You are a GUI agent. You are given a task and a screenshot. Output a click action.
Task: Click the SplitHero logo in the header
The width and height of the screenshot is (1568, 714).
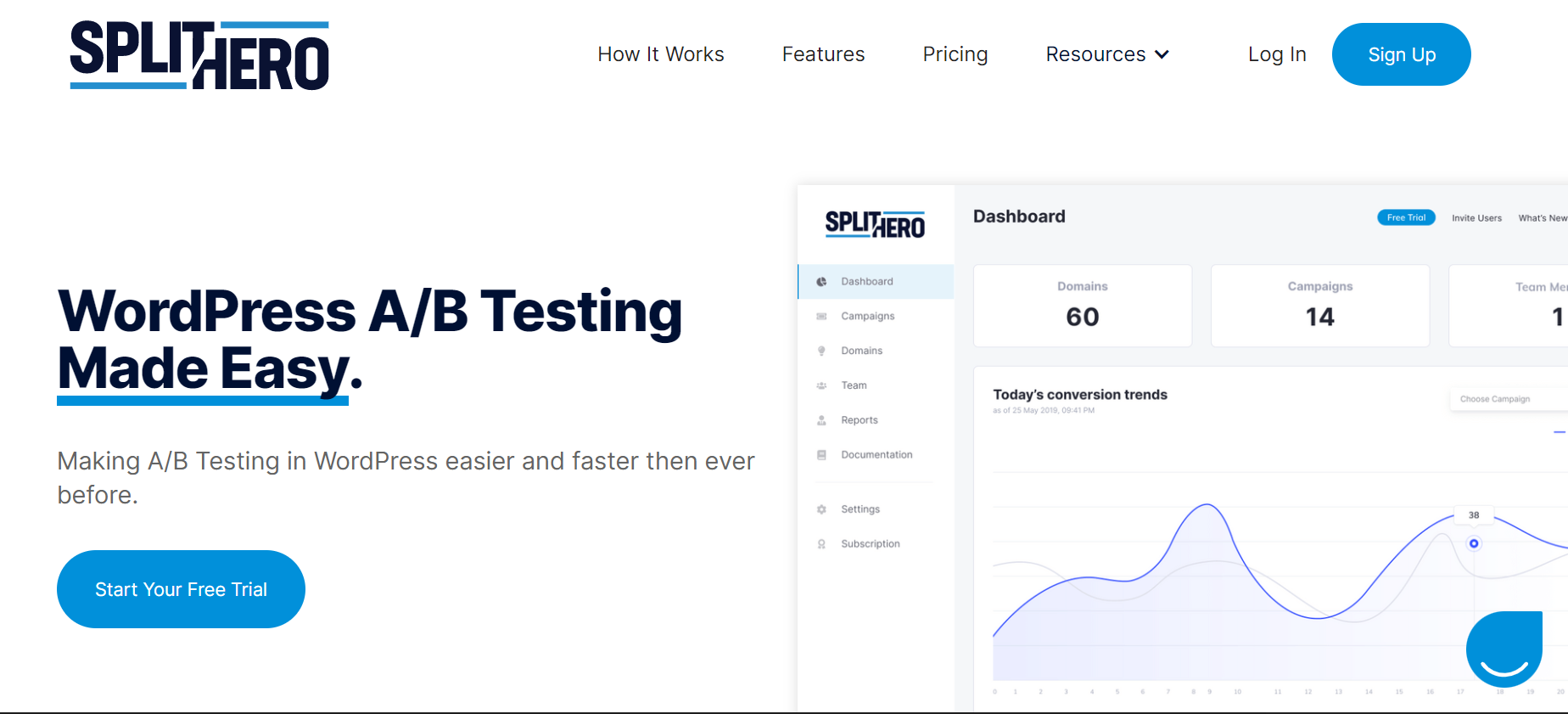(x=199, y=55)
